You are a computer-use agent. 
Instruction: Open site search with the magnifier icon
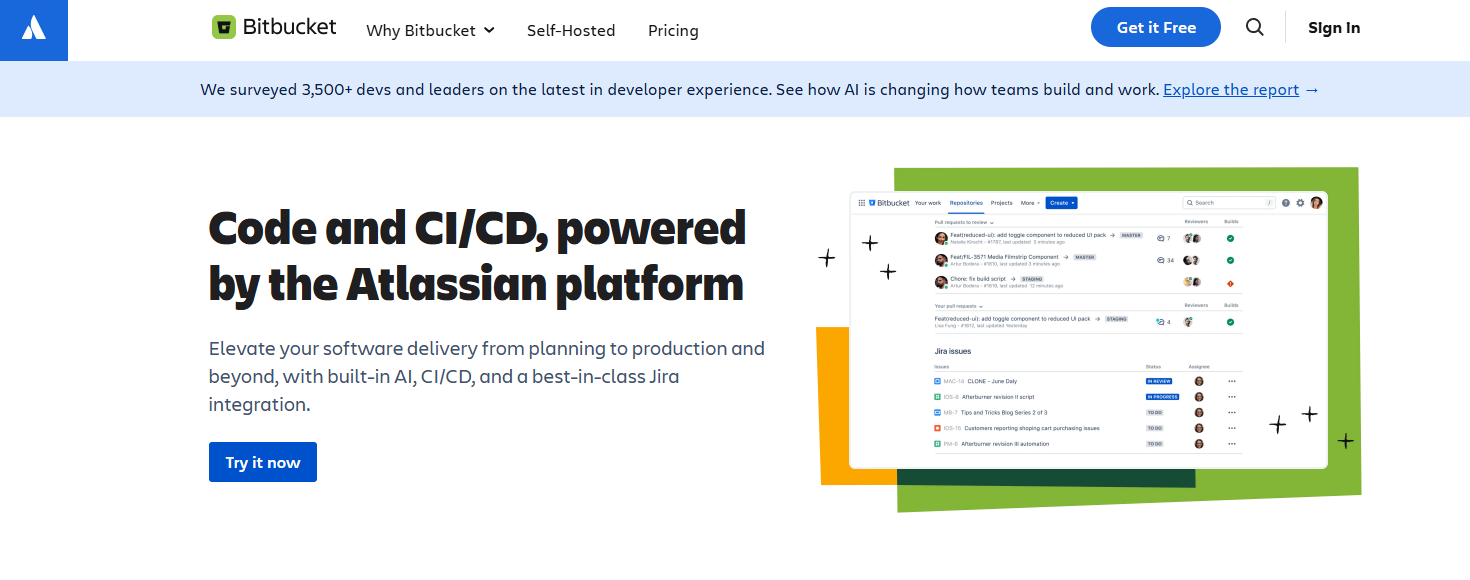(x=1254, y=27)
